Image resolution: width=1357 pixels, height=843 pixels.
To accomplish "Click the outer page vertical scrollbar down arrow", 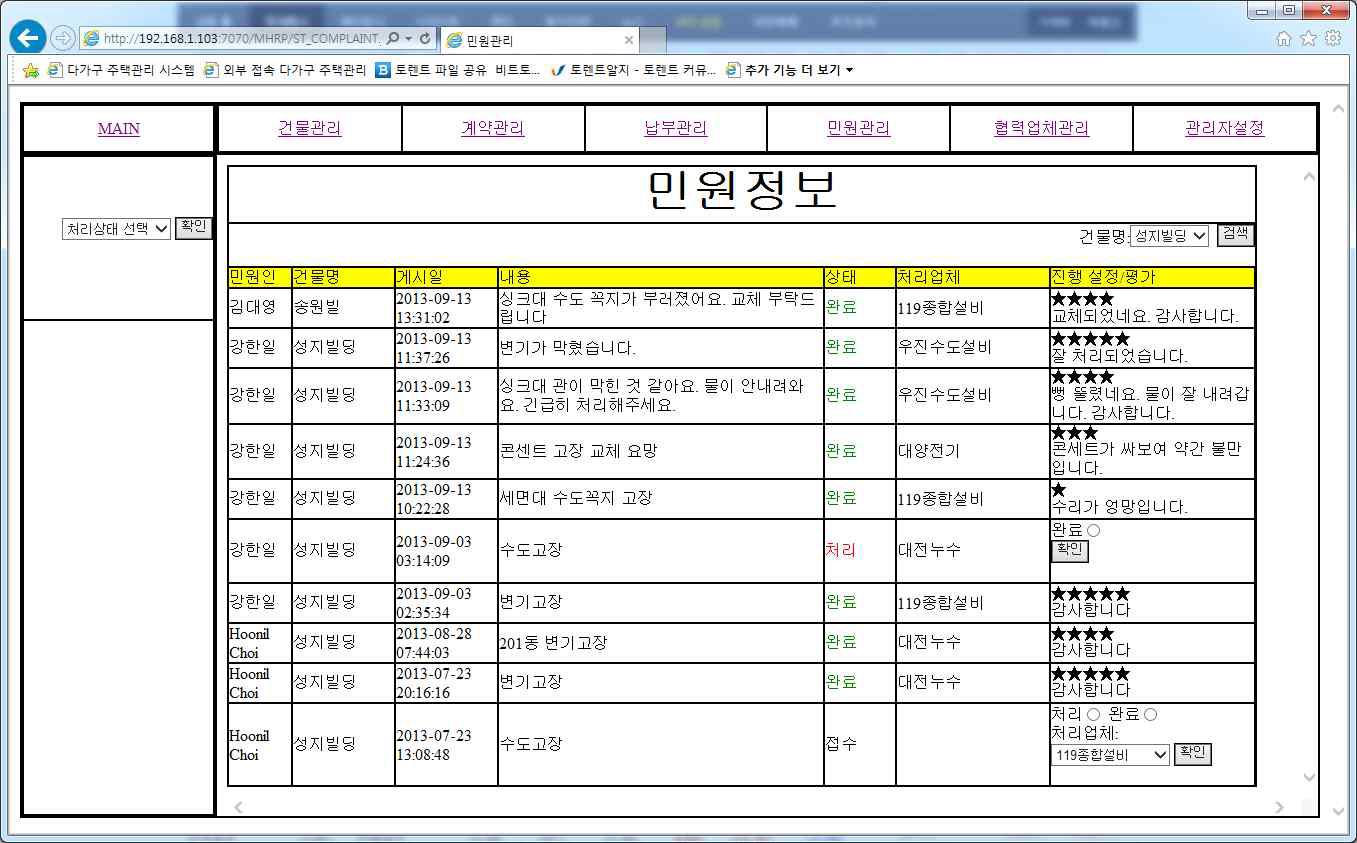I will pyautogui.click(x=1338, y=810).
